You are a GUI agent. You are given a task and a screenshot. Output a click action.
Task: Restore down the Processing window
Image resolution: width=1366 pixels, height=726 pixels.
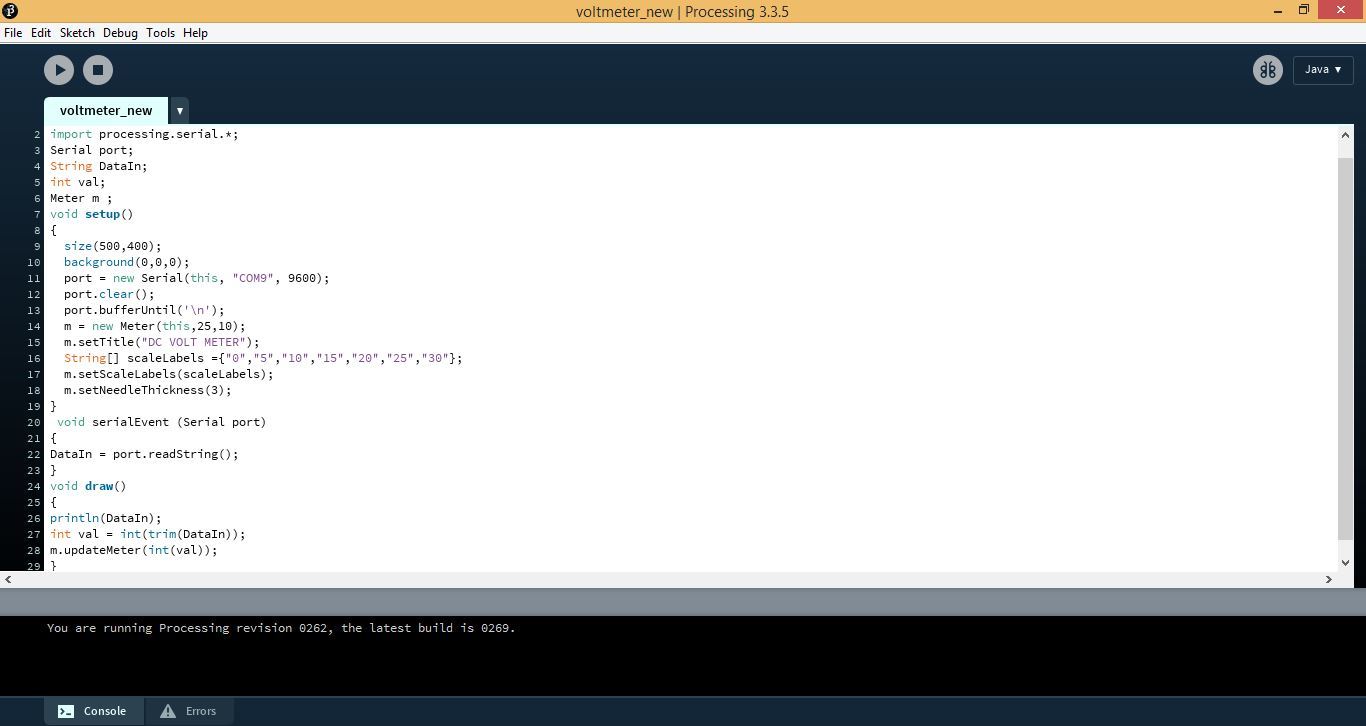1304,11
